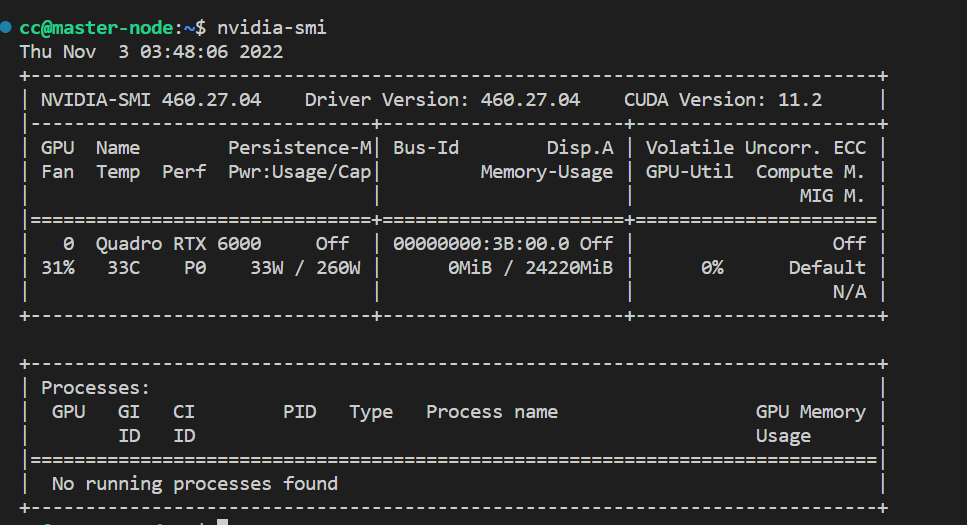Click the NVIDIA-SMI 460.27.04 version text
The width and height of the screenshot is (967, 525).
coord(151,100)
